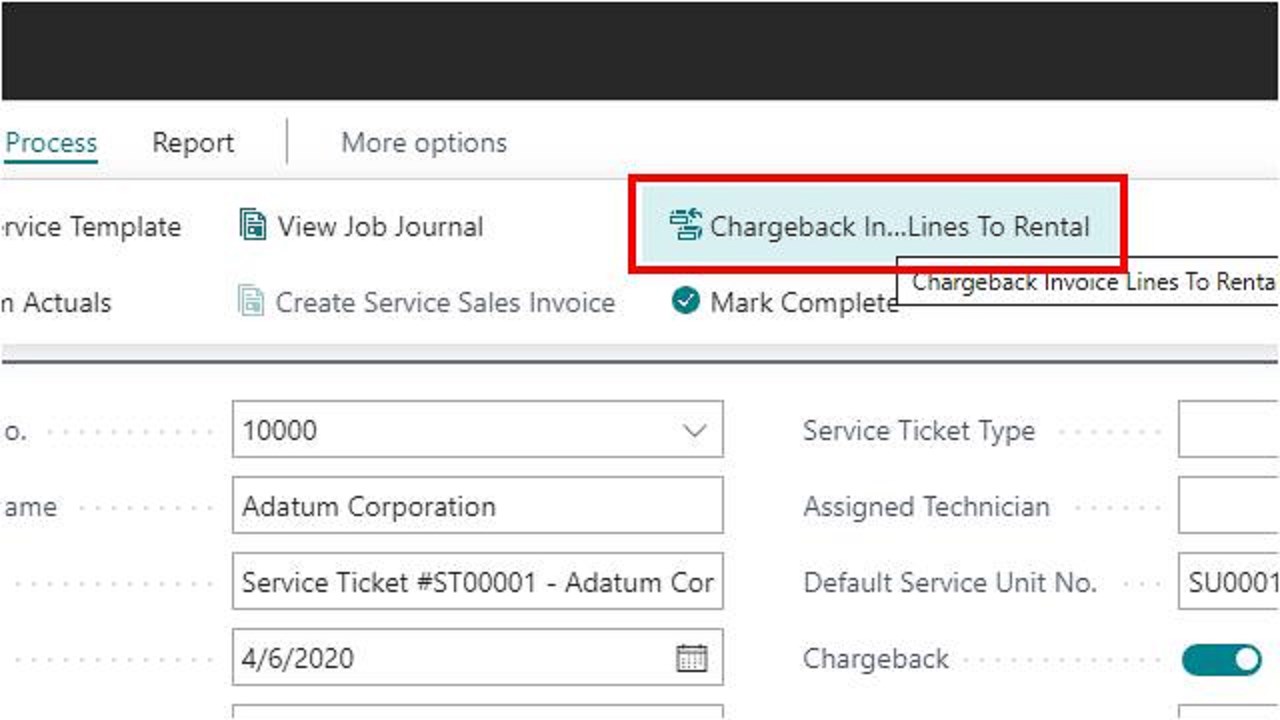The image size is (1280, 720).
Task: Turn off the Chargeback toggle switch
Action: coord(1221,660)
